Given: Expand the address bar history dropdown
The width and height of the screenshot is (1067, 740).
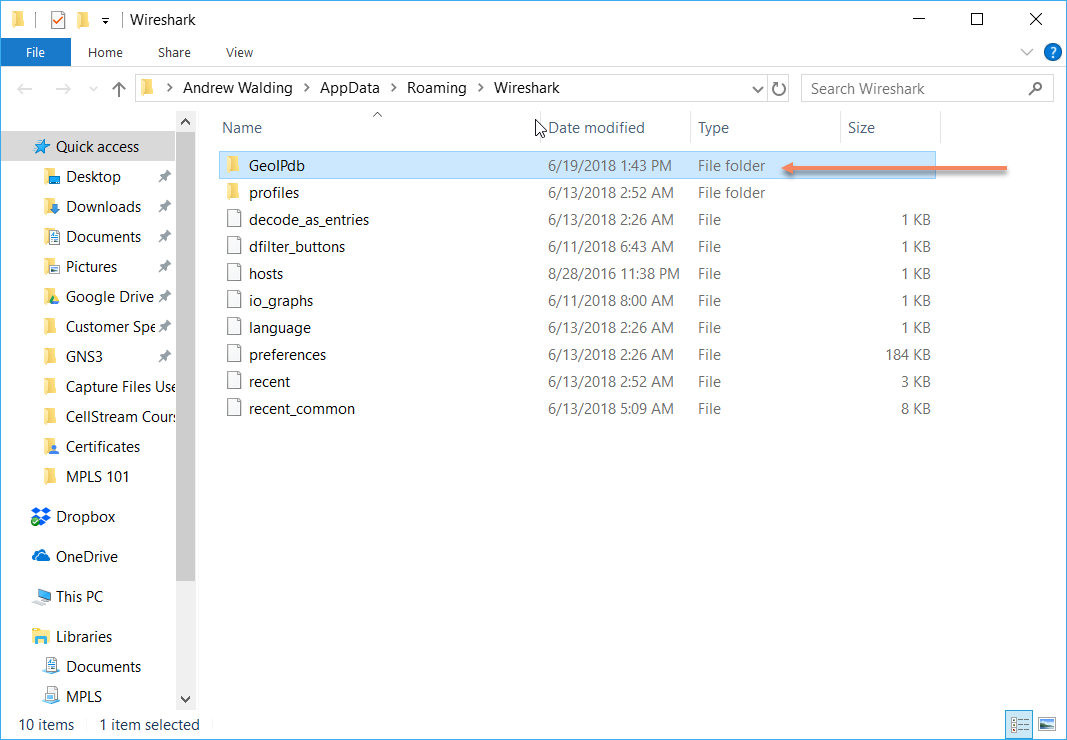Looking at the screenshot, I should pyautogui.click(x=757, y=89).
